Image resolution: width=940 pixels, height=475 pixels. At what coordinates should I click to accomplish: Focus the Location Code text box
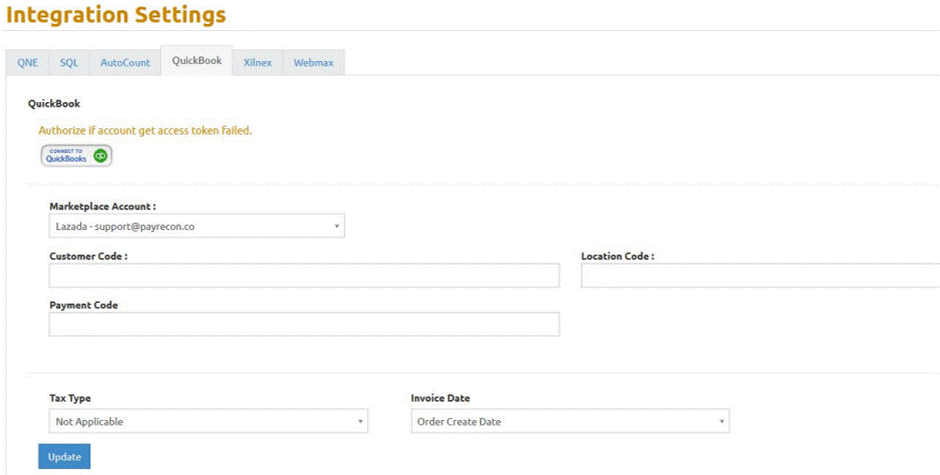point(760,275)
